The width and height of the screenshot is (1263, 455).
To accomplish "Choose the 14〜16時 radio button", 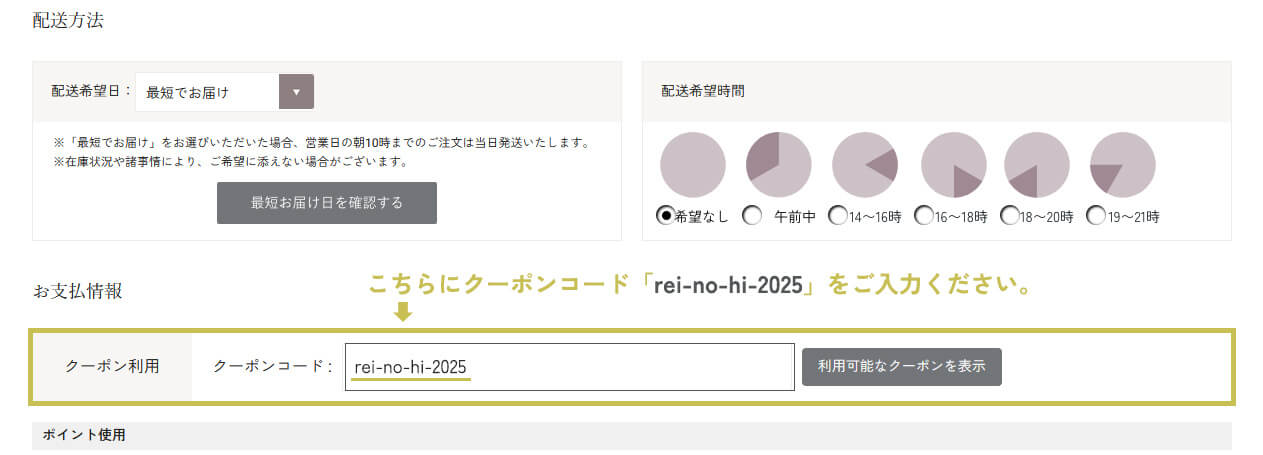I will [837, 215].
